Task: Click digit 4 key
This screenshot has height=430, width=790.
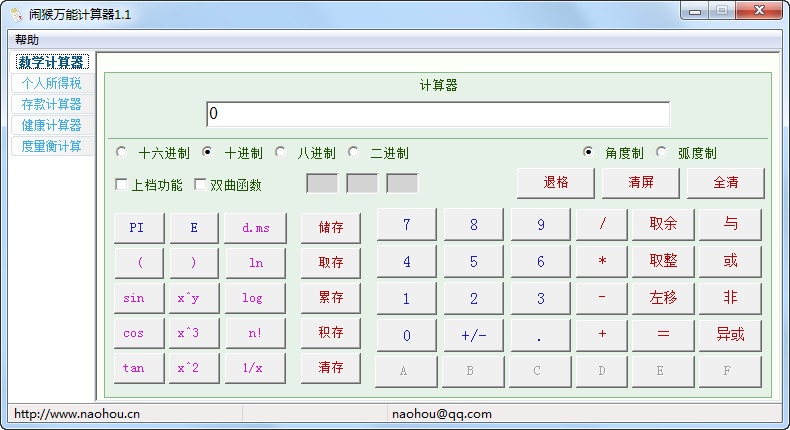Action: click(407, 262)
